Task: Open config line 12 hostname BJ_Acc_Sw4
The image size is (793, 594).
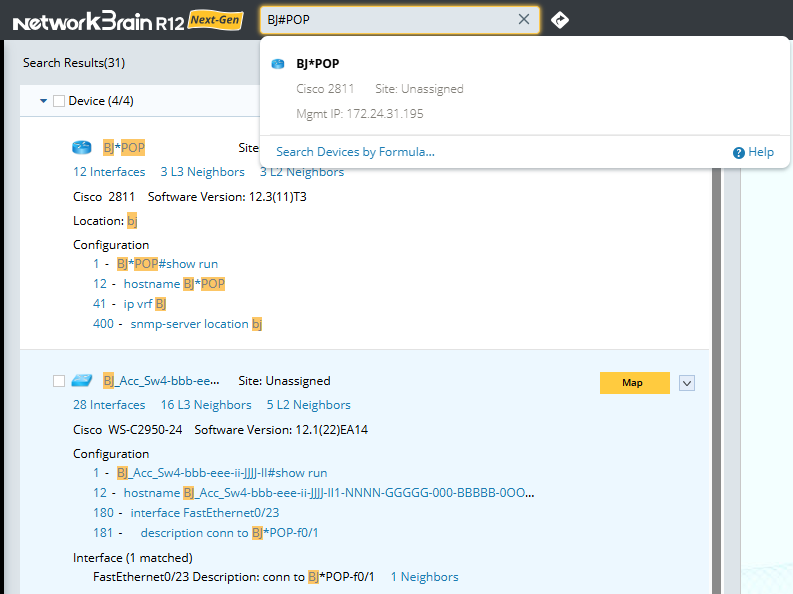Action: coord(329,493)
